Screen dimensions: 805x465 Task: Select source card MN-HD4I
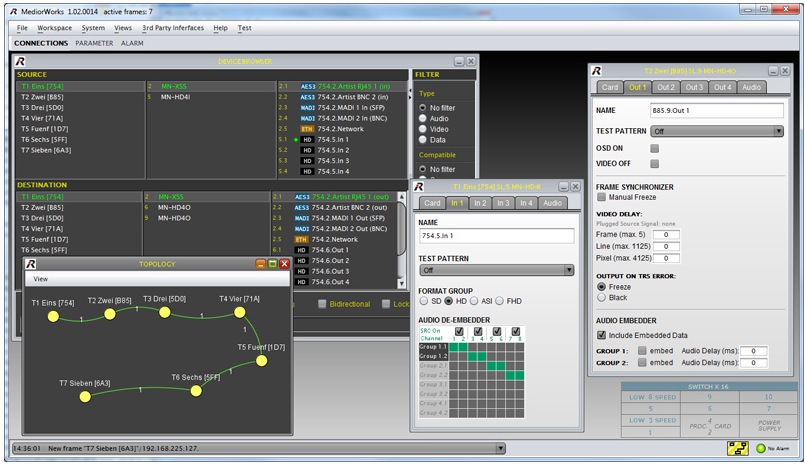pos(176,97)
